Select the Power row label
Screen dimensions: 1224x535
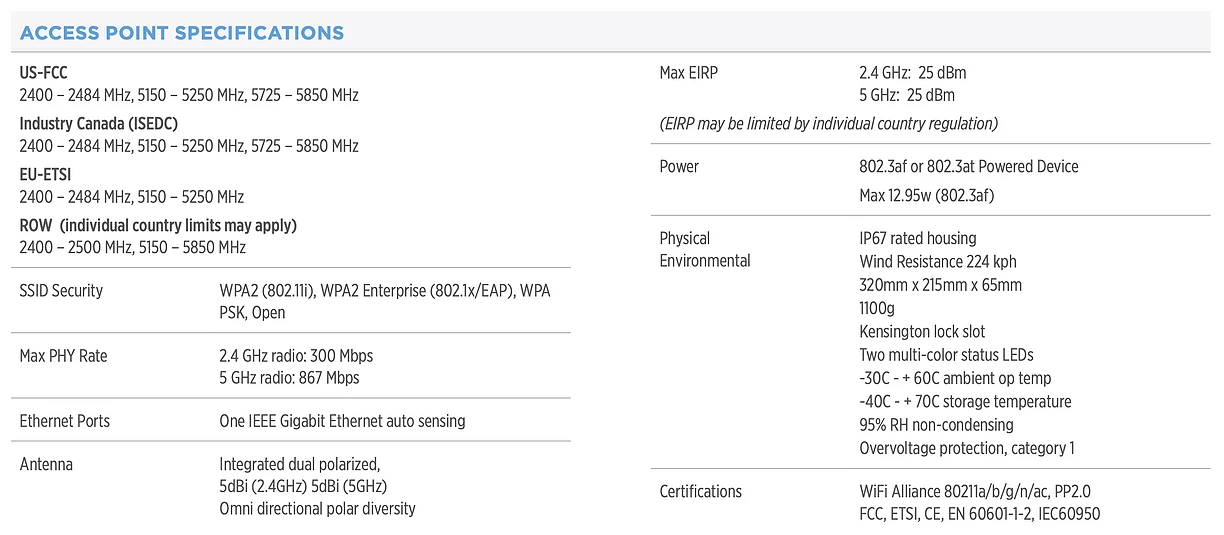click(679, 166)
